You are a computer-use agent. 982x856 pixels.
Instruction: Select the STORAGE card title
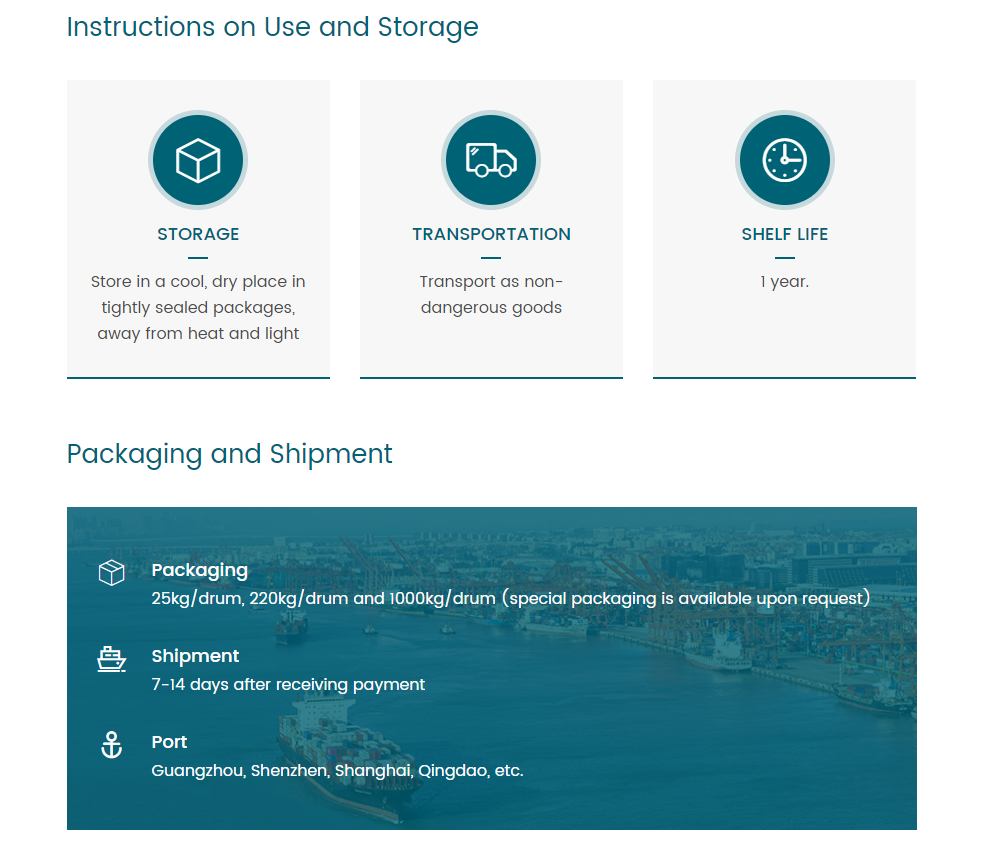click(x=198, y=234)
